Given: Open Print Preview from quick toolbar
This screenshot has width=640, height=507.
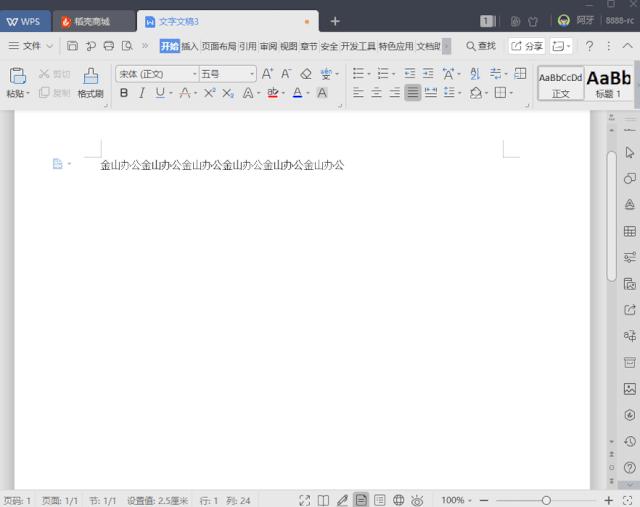Looking at the screenshot, I should pyautogui.click(x=127, y=46).
